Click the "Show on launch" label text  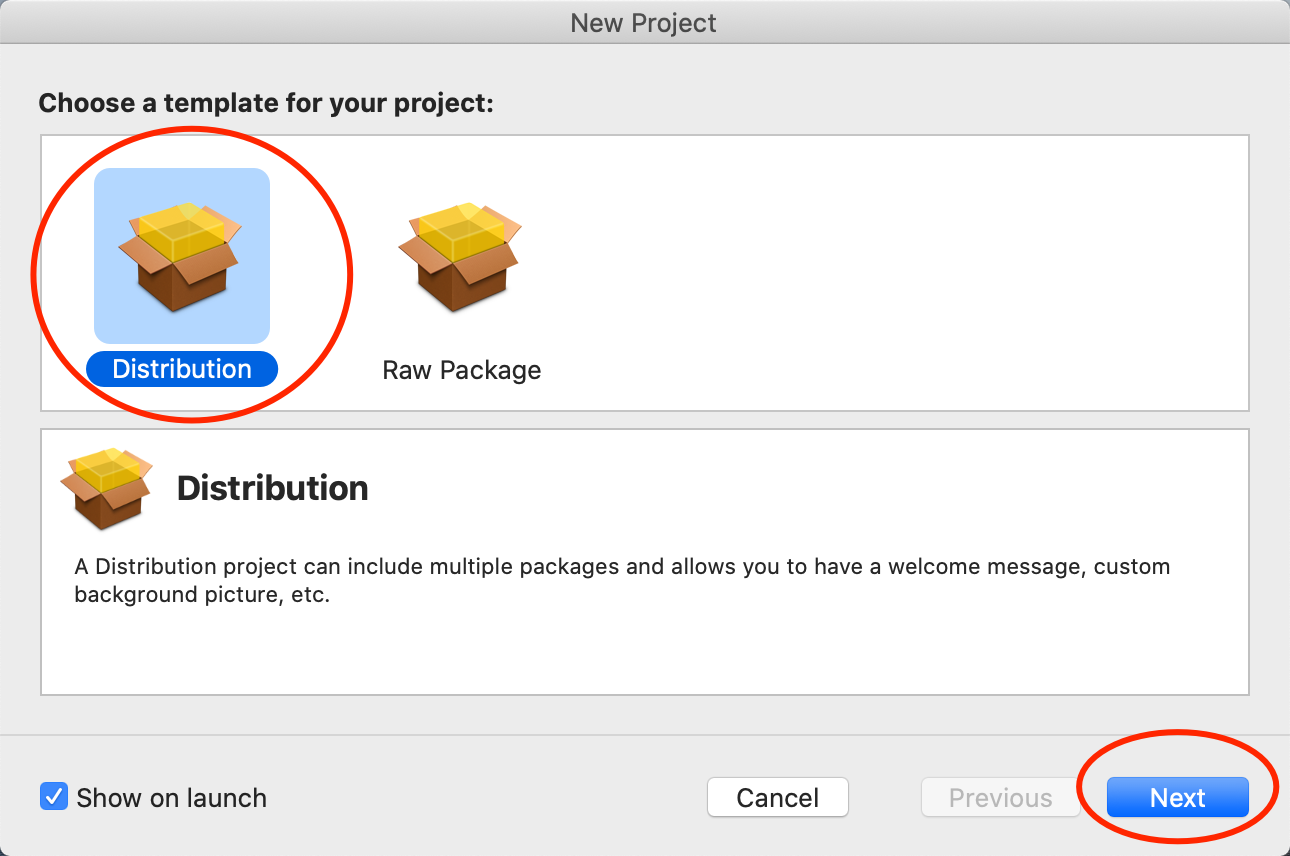click(x=171, y=798)
